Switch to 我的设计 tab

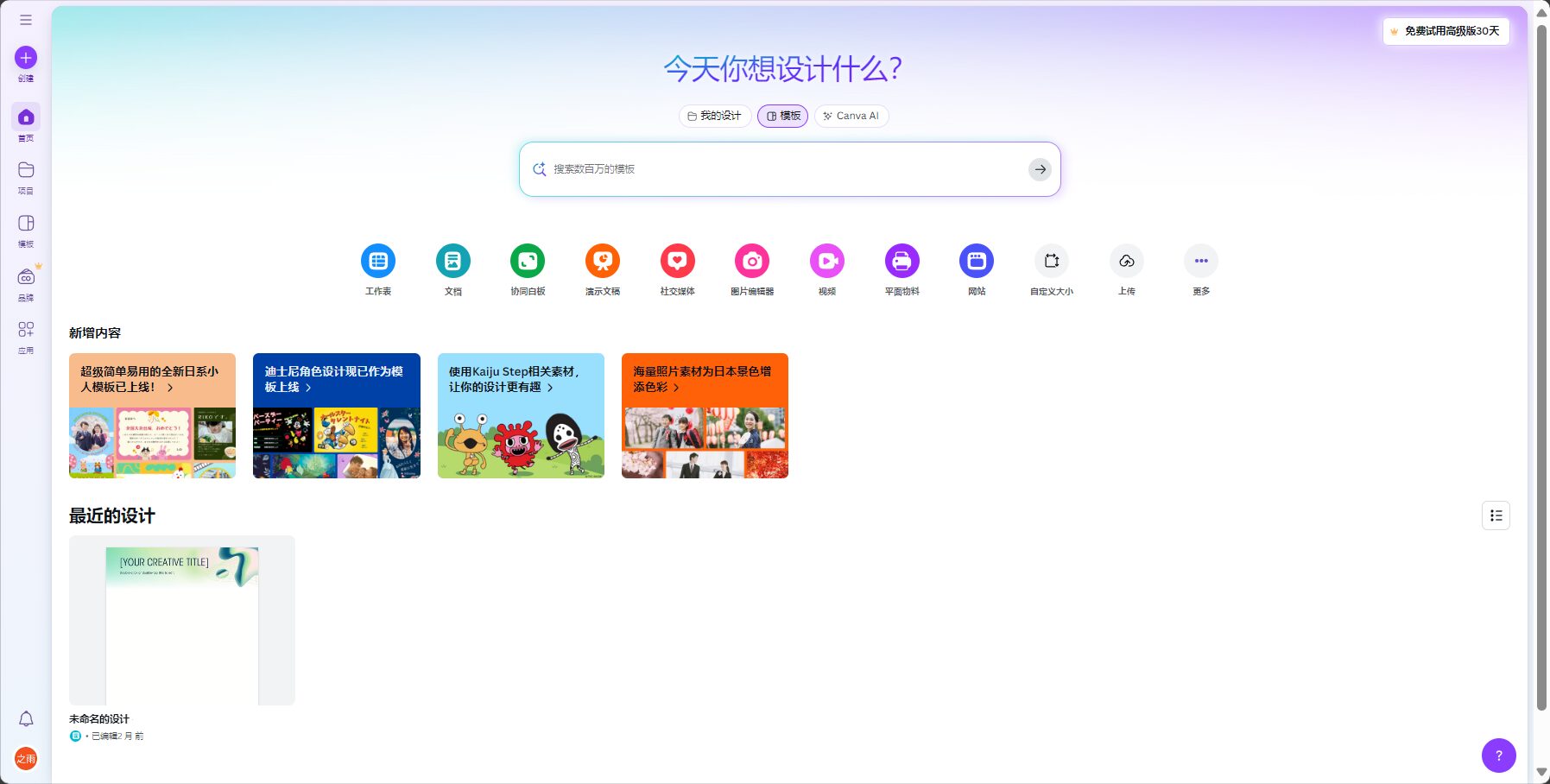(715, 116)
